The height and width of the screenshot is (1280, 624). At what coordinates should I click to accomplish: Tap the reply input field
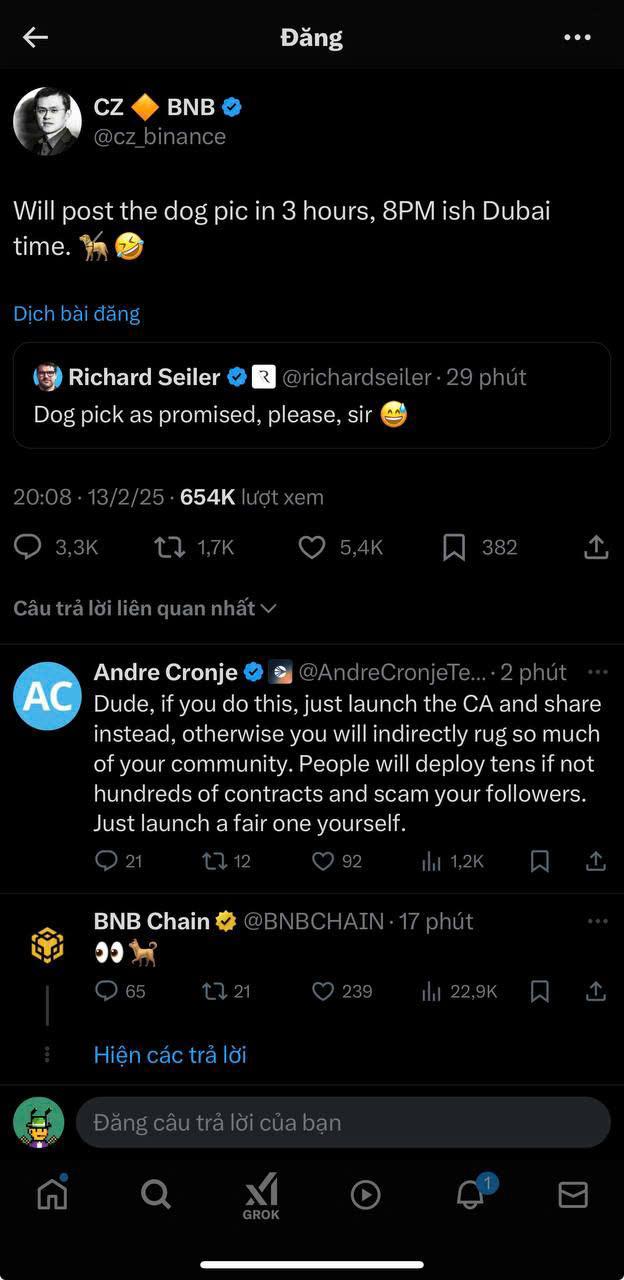[x=342, y=1122]
